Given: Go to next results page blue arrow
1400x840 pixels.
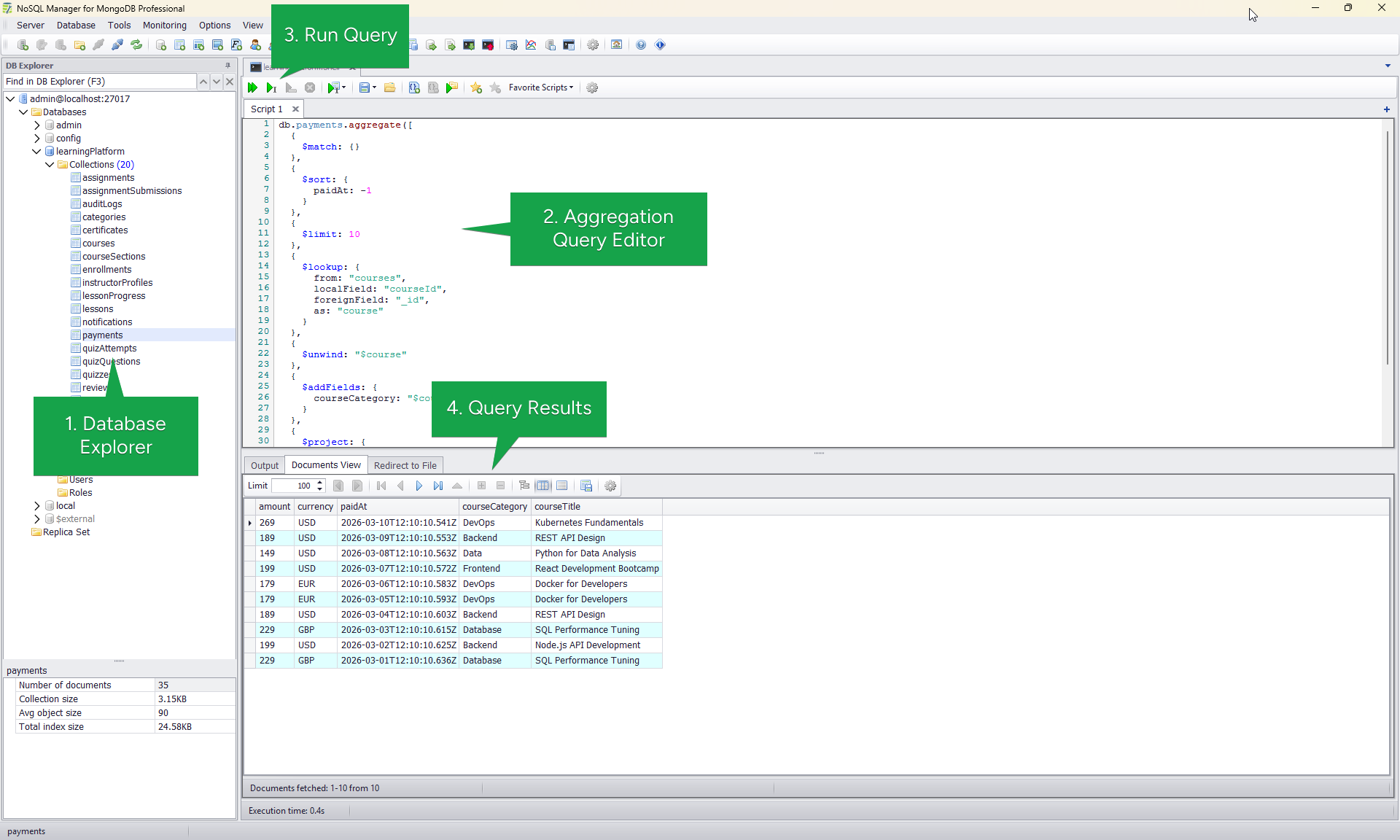Looking at the screenshot, I should tap(419, 486).
